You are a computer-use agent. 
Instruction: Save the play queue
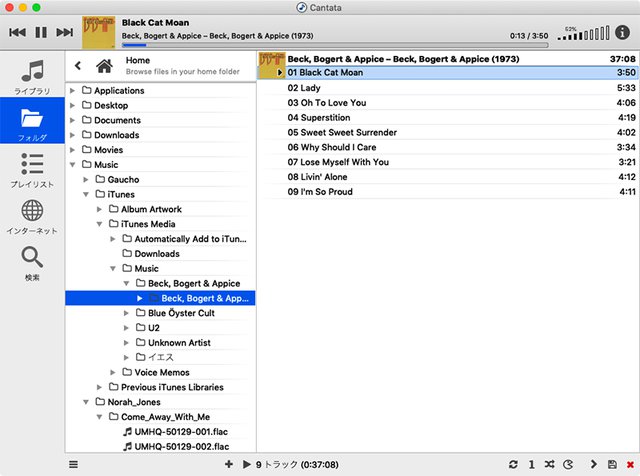click(x=612, y=464)
